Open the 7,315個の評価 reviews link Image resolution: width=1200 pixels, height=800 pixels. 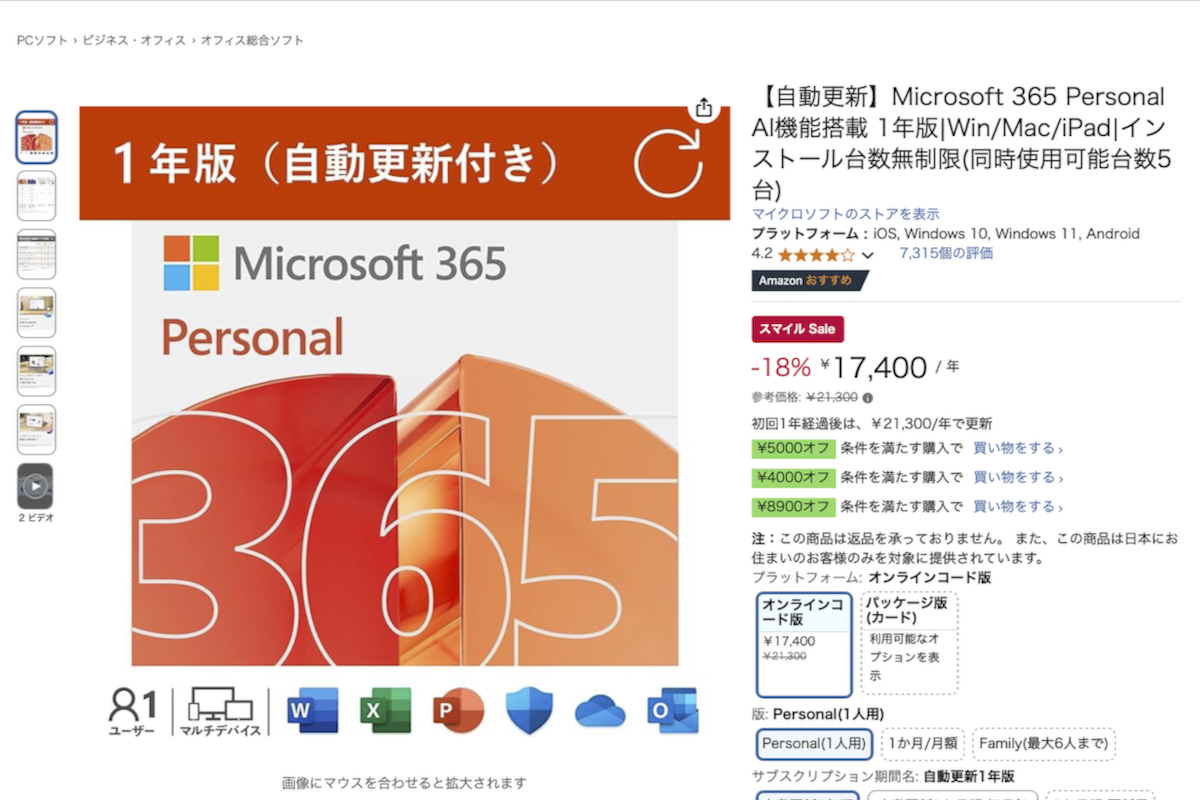[946, 253]
